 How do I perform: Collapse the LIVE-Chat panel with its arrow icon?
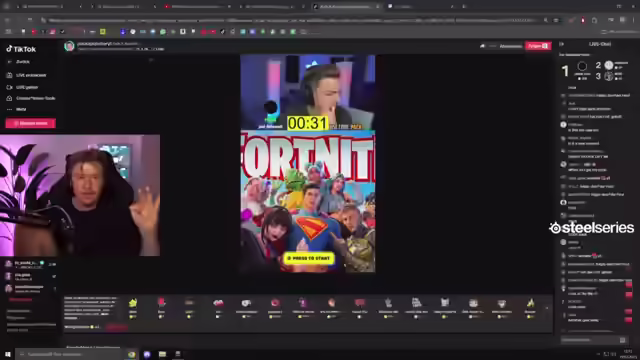562,44
